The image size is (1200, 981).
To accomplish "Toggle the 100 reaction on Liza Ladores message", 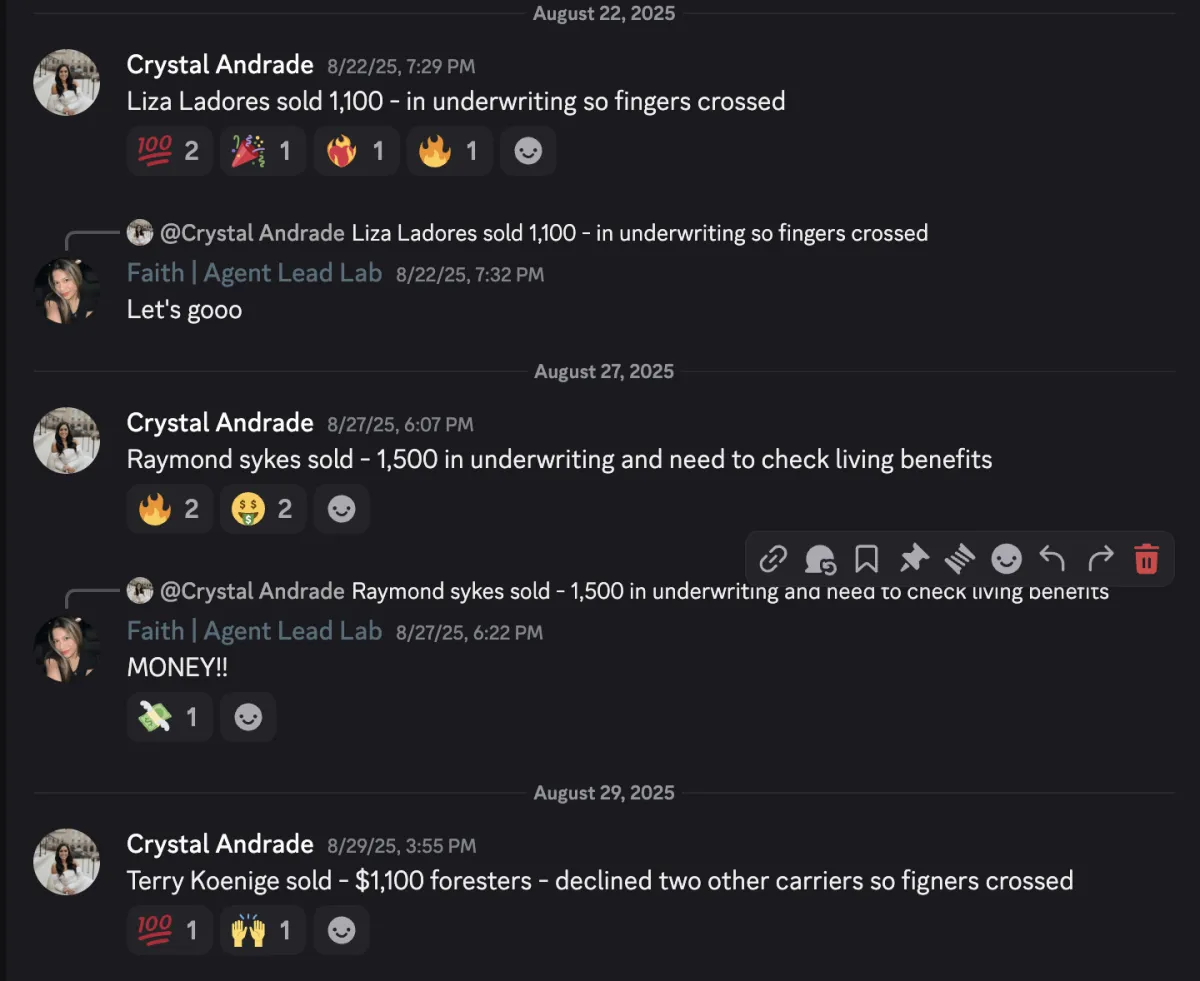I will pos(169,151).
